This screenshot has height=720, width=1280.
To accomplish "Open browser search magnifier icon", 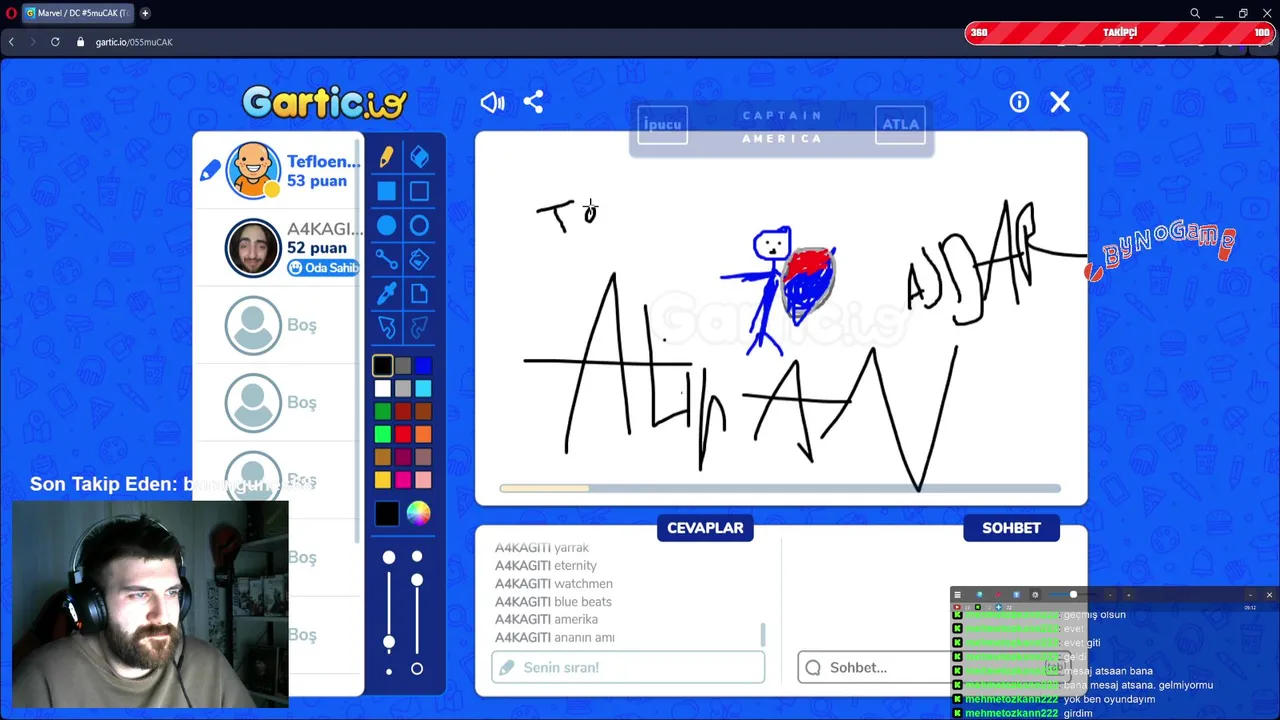I will click(1194, 13).
